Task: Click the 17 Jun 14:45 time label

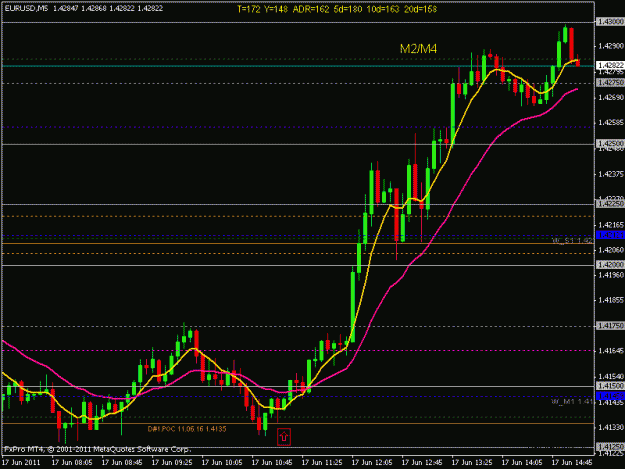Action: [572, 462]
